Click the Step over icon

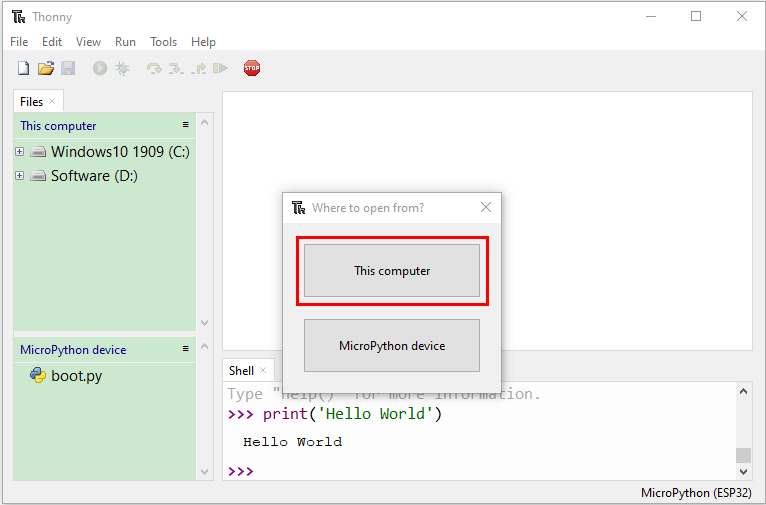pyautogui.click(x=154, y=68)
